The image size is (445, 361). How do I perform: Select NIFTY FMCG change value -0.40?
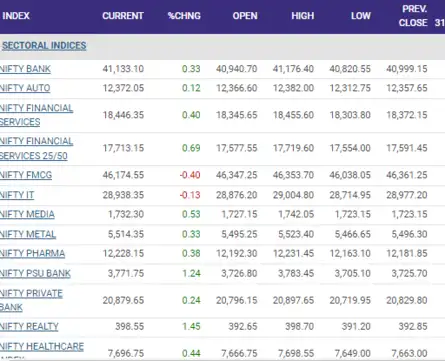click(190, 175)
